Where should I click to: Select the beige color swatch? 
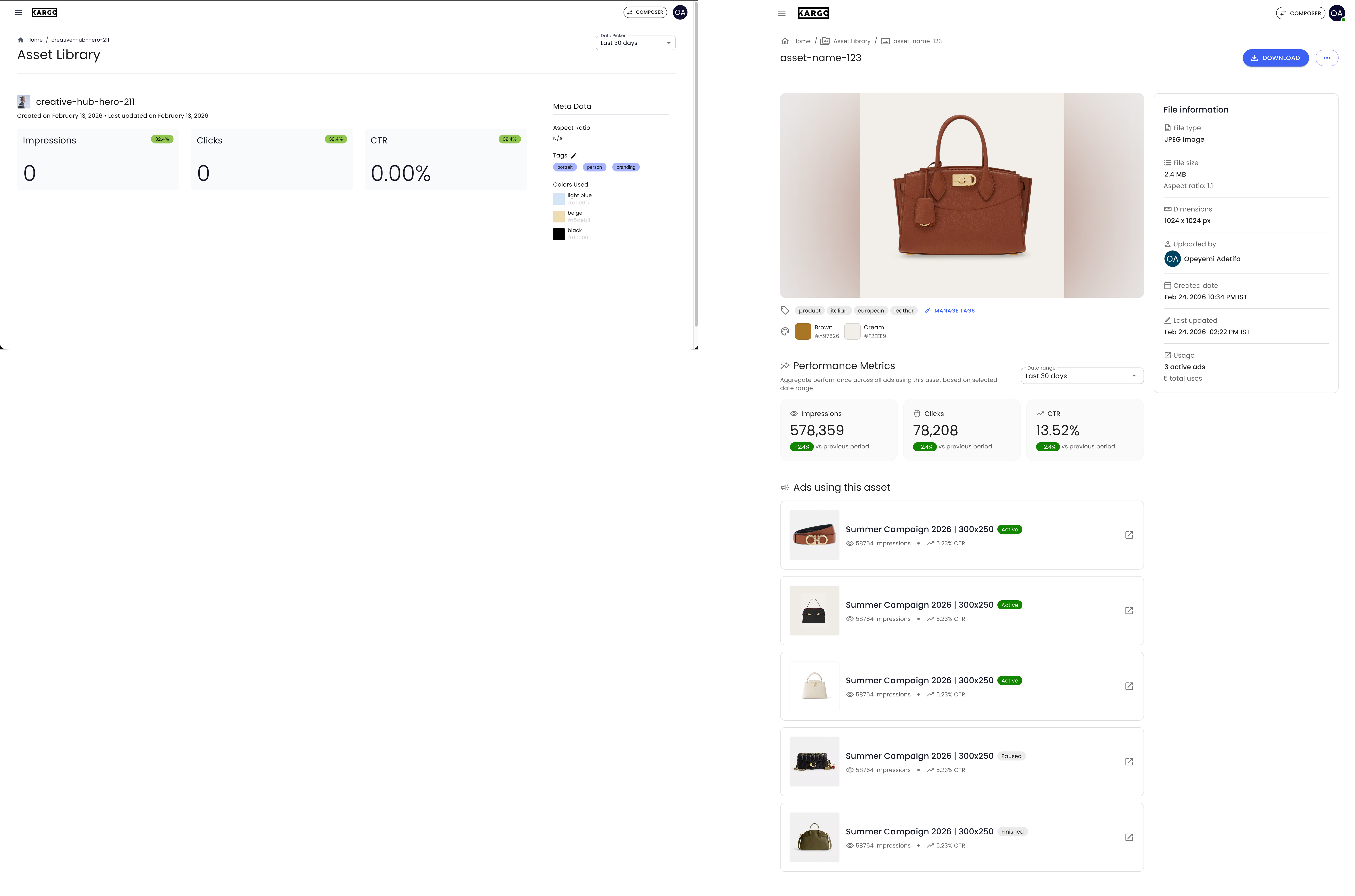click(559, 217)
